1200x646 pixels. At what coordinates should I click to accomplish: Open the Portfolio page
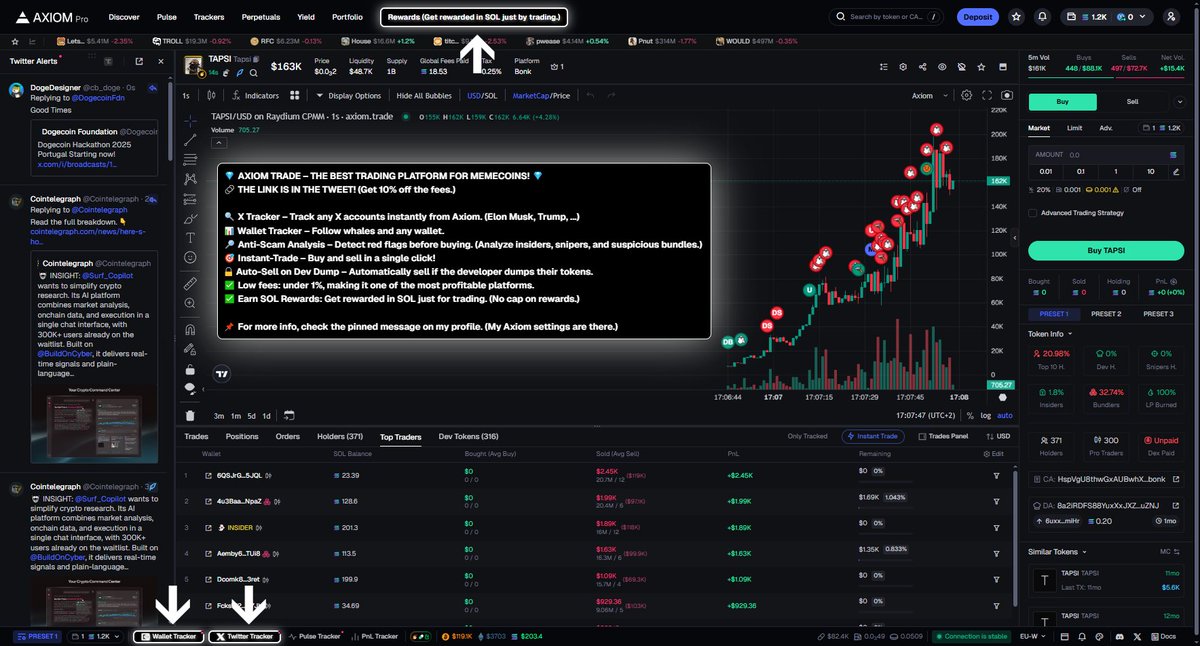coord(347,17)
